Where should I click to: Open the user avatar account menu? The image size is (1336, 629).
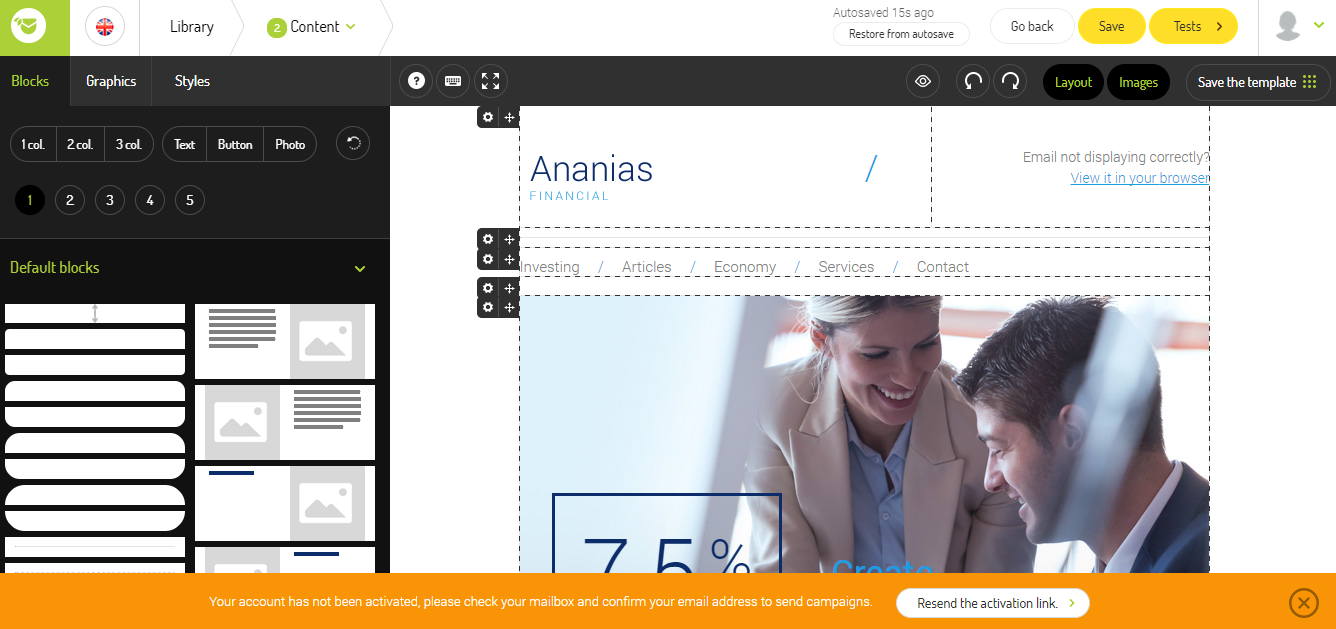pyautogui.click(x=1299, y=27)
